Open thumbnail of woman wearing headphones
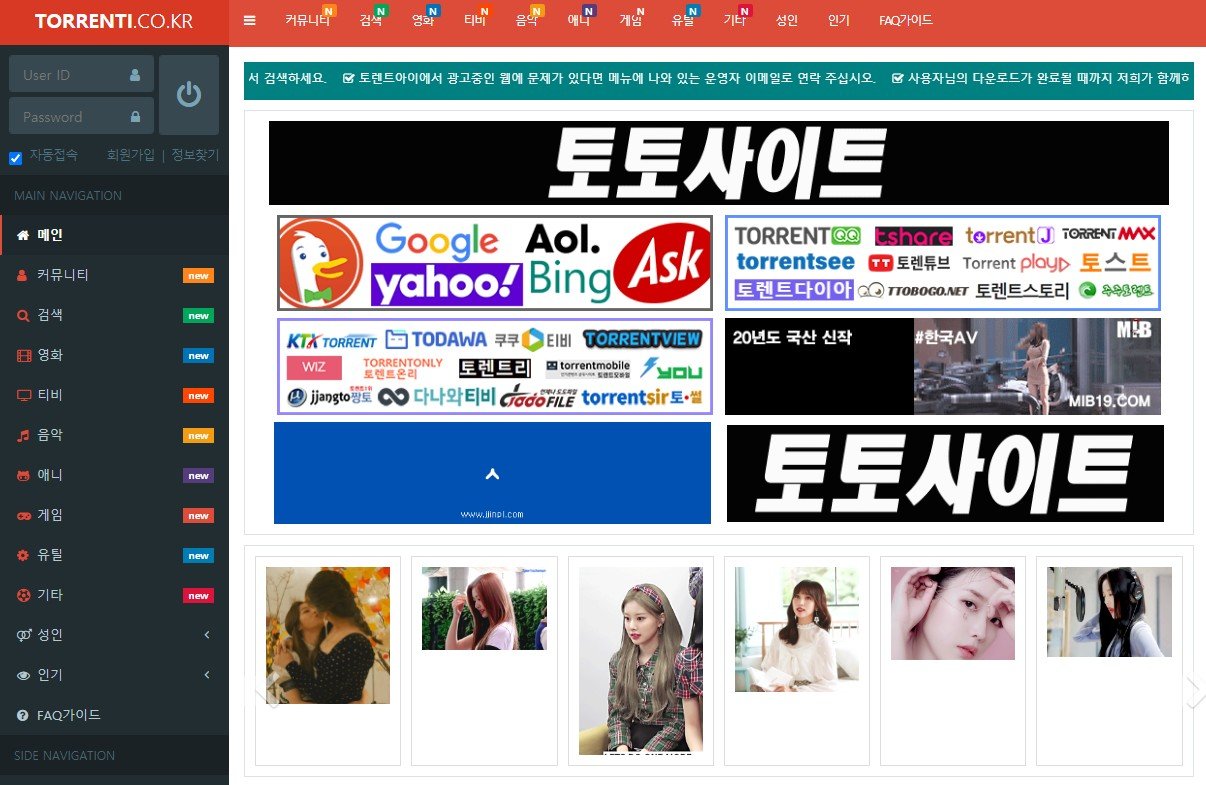1206x785 pixels. click(1109, 611)
